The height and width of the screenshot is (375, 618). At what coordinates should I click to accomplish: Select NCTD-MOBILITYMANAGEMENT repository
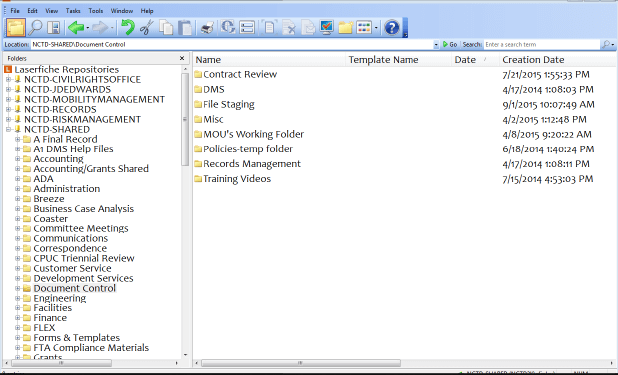click(x=94, y=99)
